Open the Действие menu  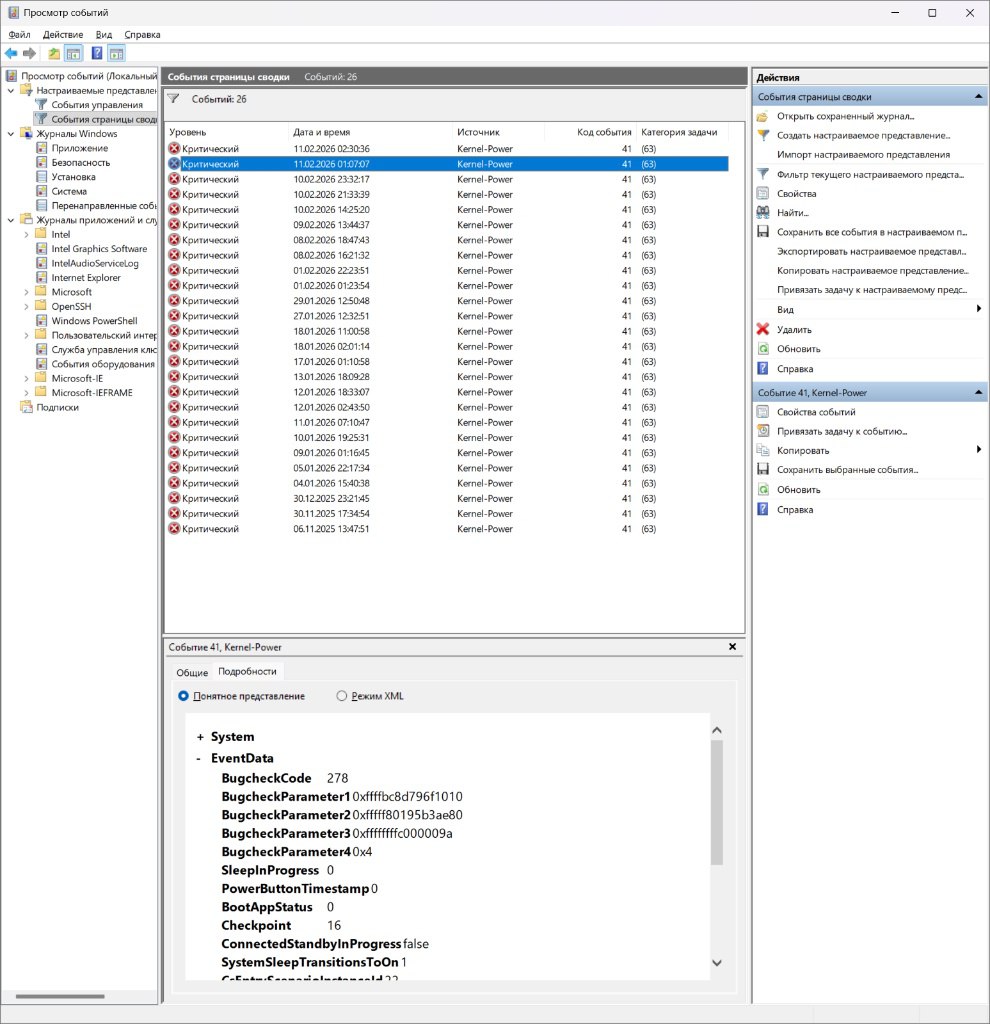pos(63,34)
